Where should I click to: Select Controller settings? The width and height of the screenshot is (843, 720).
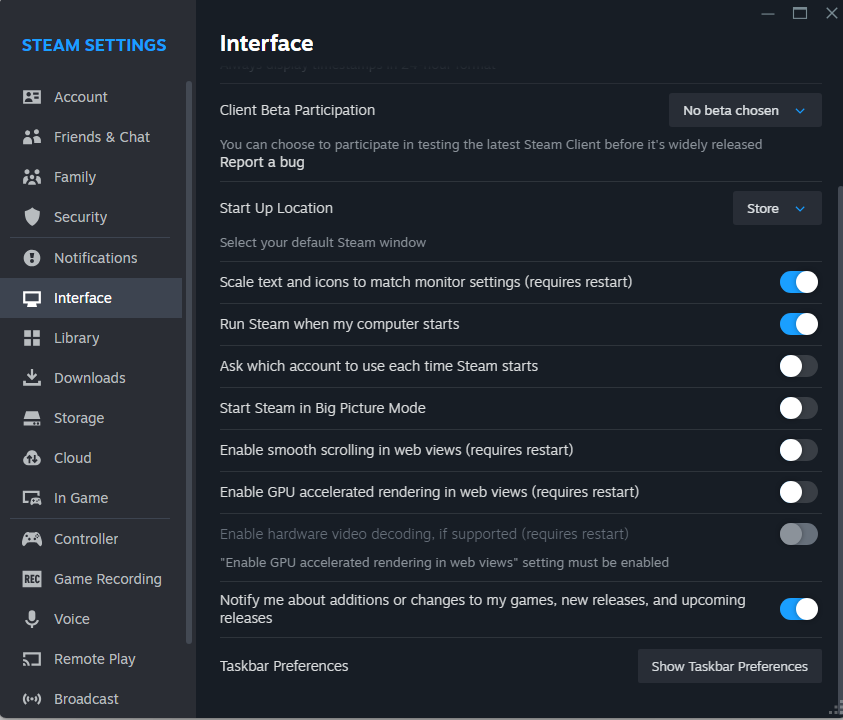(x=91, y=539)
